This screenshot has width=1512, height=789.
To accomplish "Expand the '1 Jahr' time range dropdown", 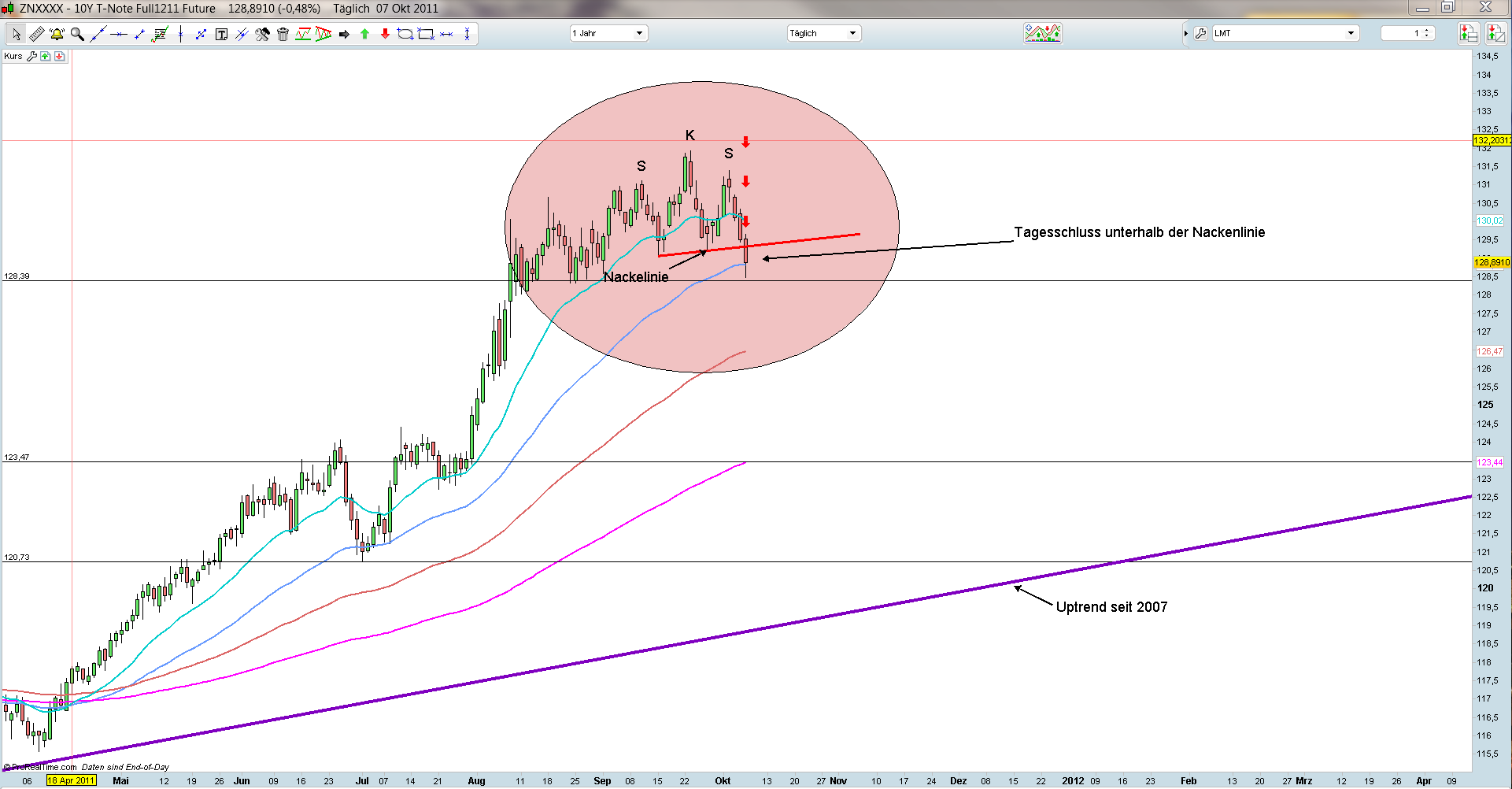I will (x=639, y=33).
